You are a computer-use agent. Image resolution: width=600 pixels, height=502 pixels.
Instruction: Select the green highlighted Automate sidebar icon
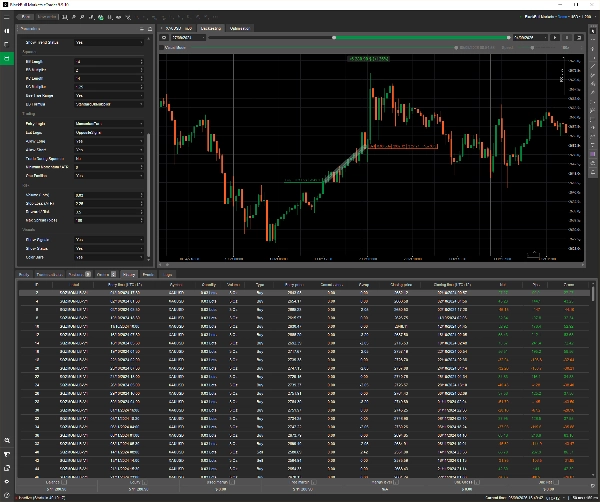[7, 58]
